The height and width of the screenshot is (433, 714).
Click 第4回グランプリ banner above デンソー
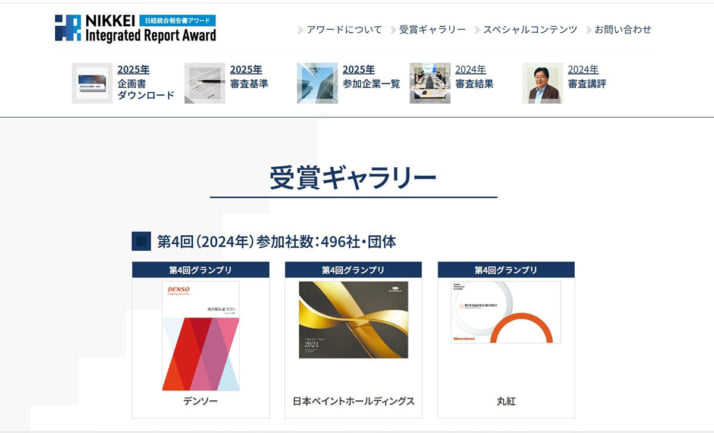201,270
